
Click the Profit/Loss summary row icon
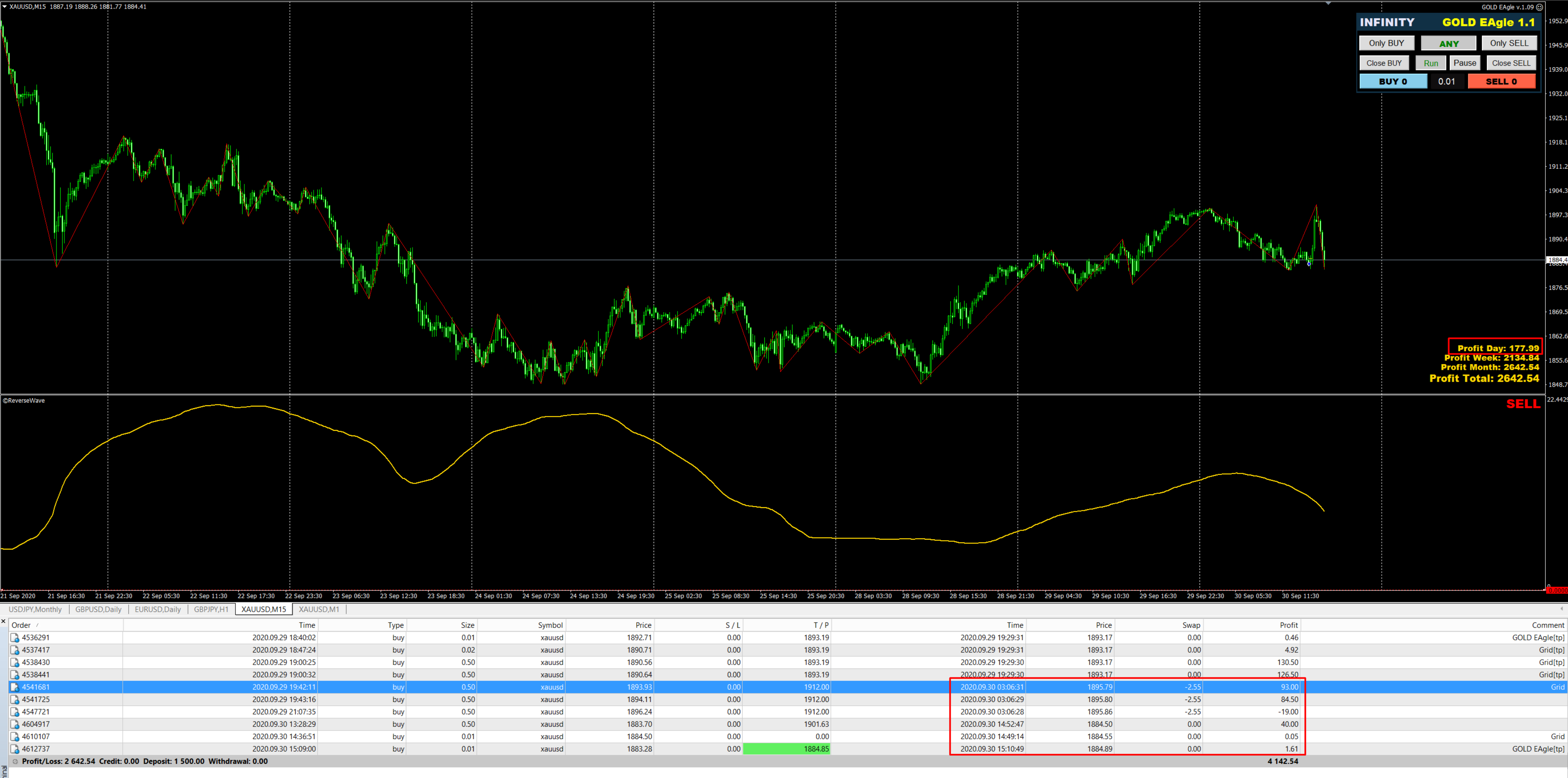pyautogui.click(x=15, y=762)
